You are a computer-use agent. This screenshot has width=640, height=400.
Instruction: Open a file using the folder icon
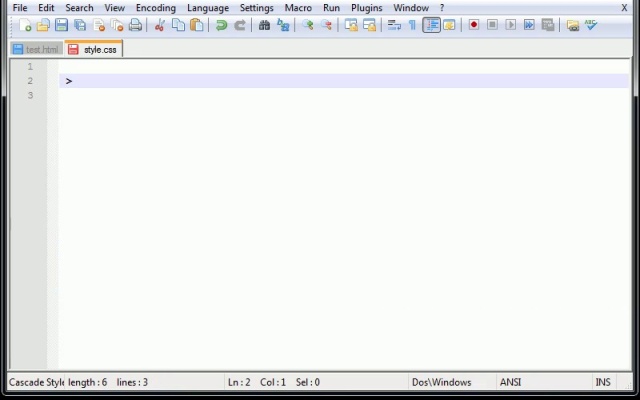pyautogui.click(x=43, y=25)
